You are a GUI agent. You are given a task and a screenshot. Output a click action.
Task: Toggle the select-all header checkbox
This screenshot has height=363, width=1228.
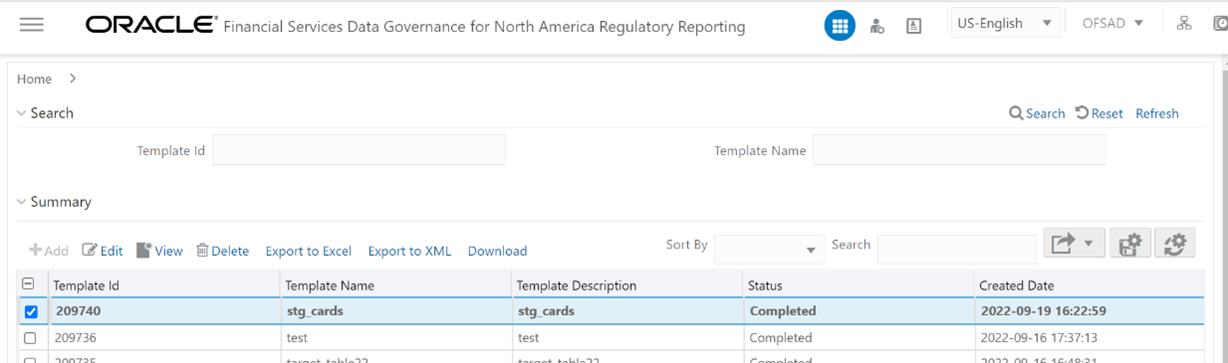click(29, 284)
